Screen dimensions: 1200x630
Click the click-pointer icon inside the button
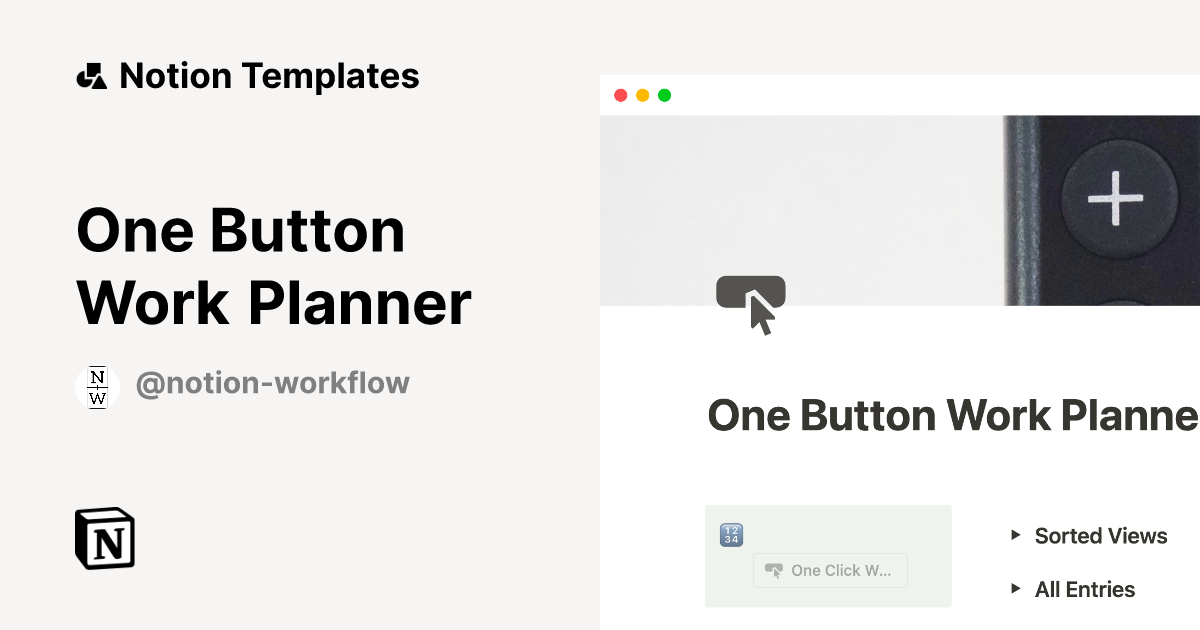tap(775, 570)
